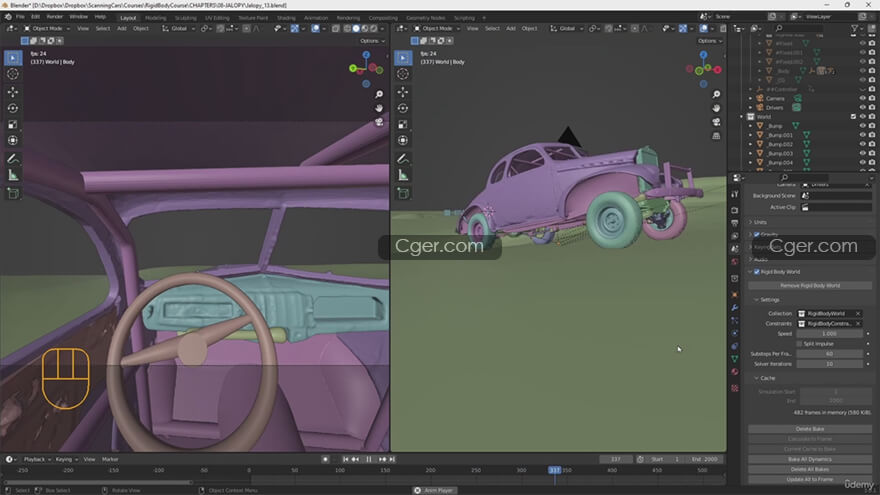
Task: Open the Render menu
Action: 54,17
